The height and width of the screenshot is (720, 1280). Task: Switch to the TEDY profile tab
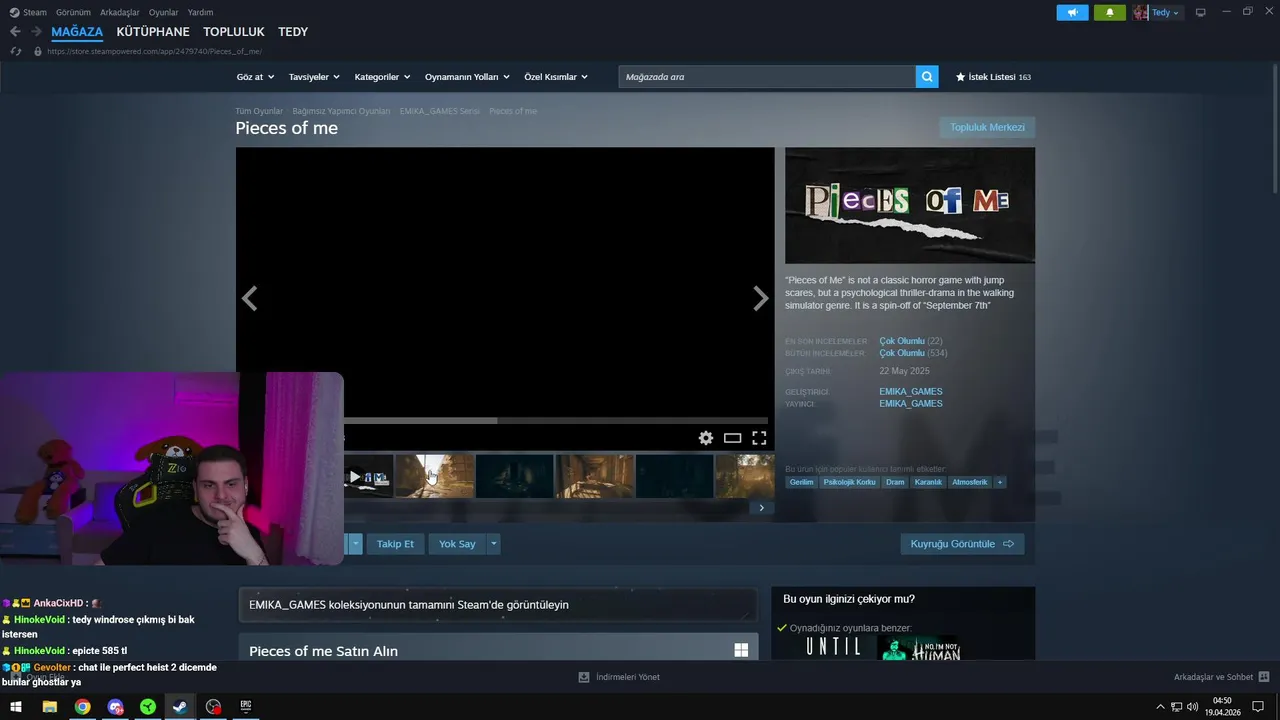[293, 32]
